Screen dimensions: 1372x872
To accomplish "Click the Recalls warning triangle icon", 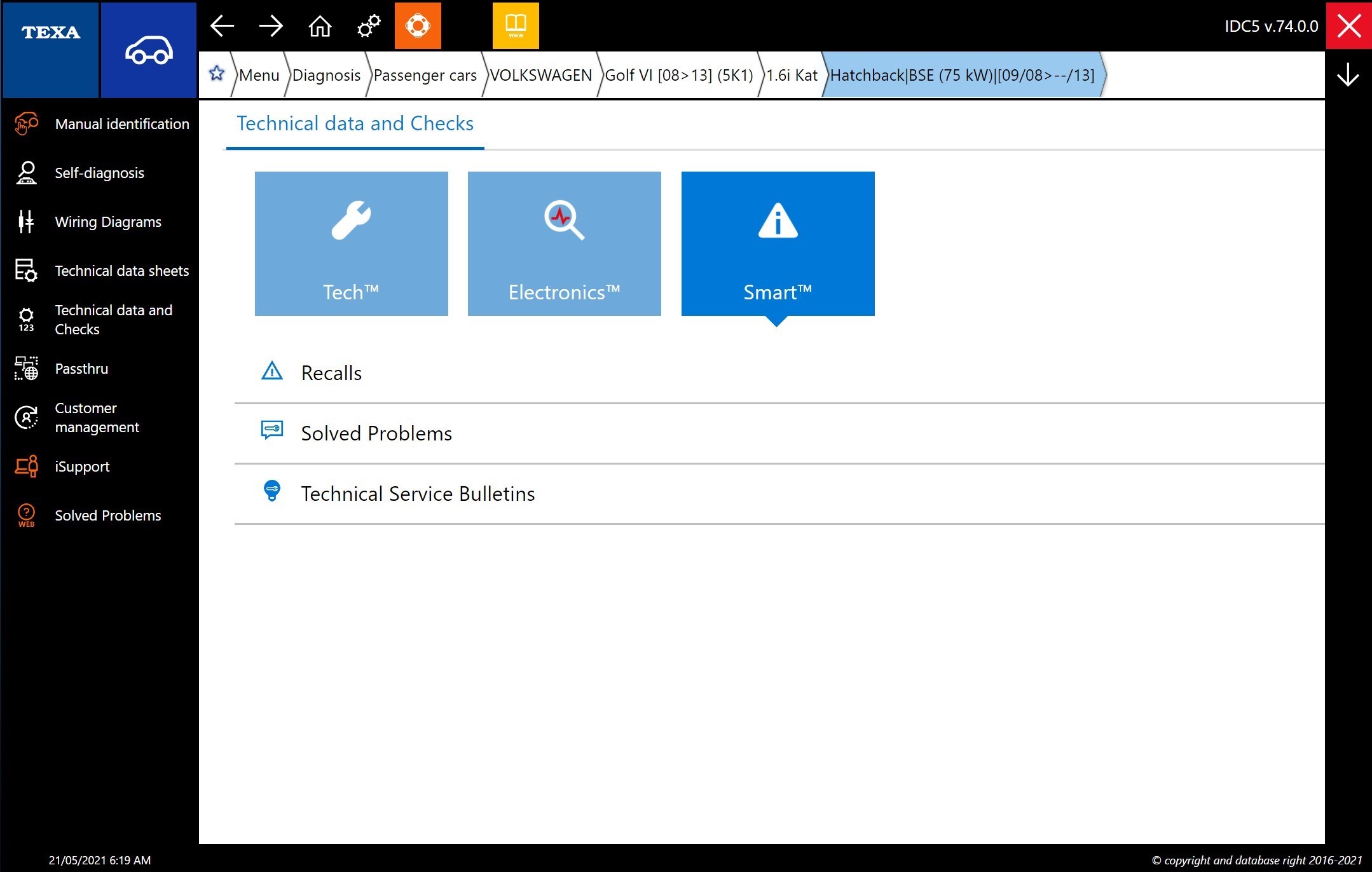I will 272,371.
